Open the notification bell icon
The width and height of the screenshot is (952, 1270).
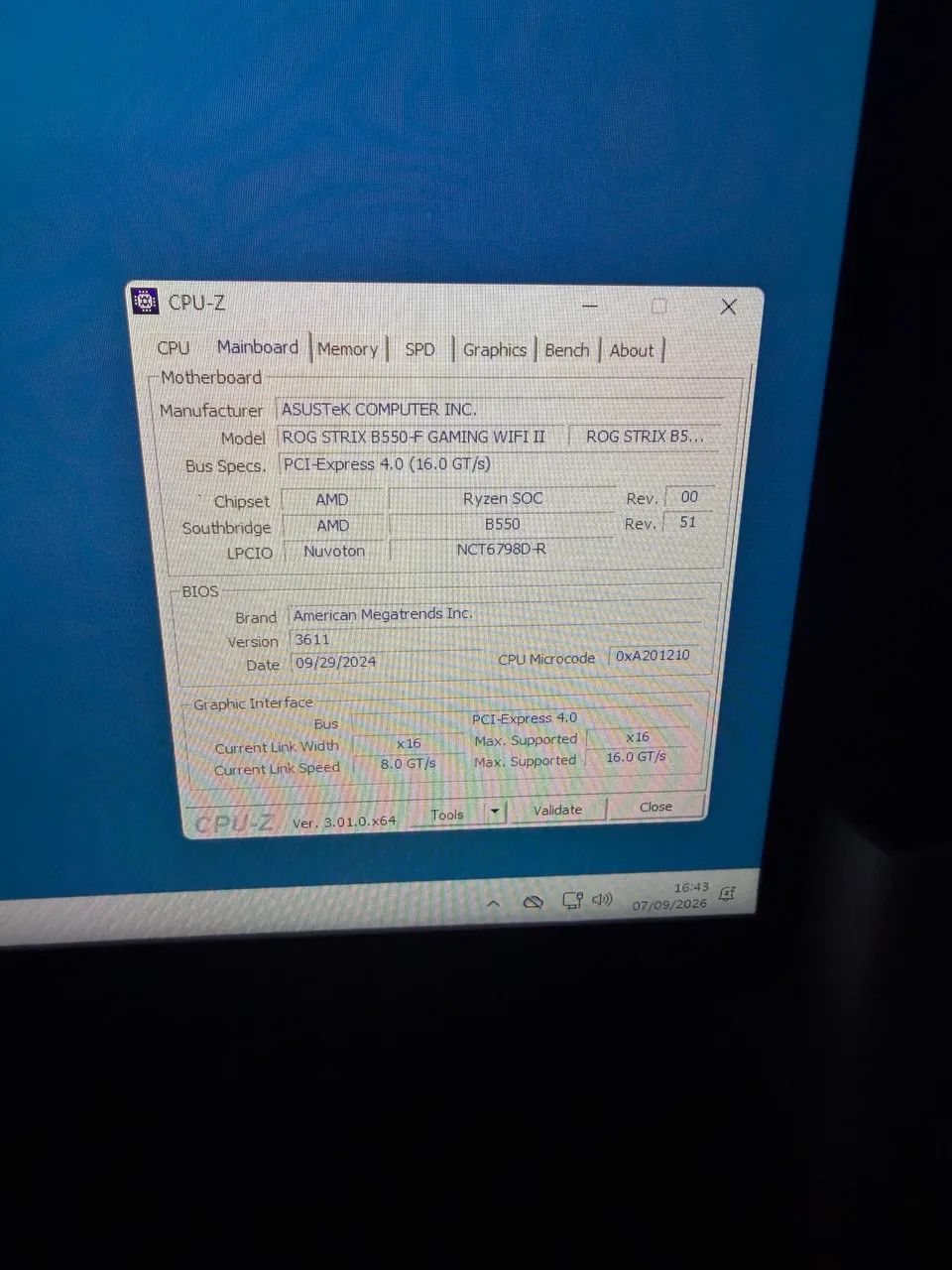[726, 895]
